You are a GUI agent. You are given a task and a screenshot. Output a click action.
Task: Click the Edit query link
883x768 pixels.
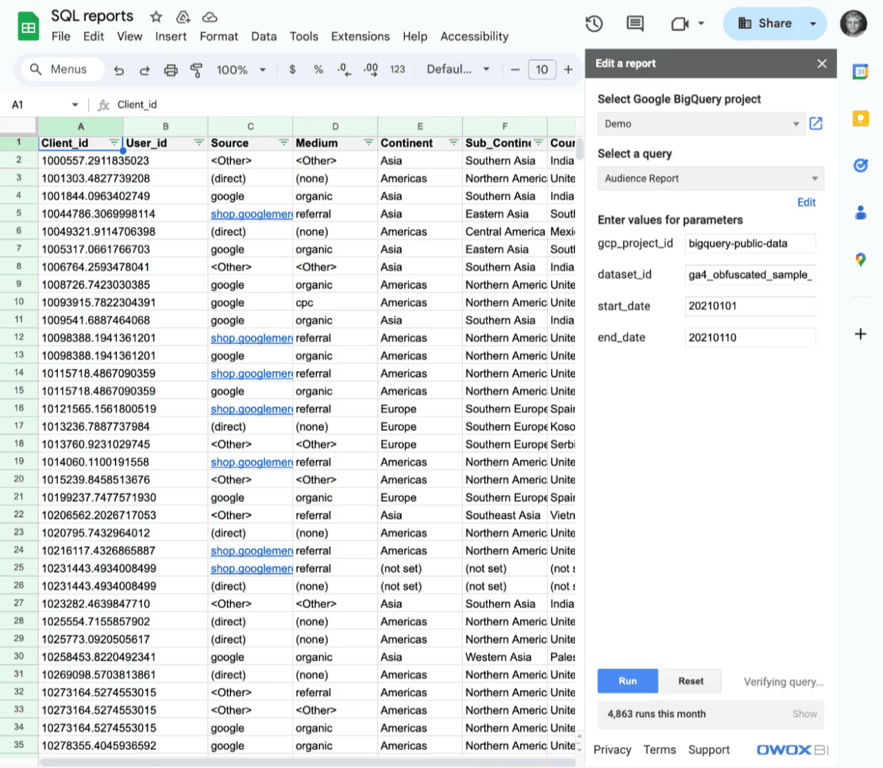(806, 203)
